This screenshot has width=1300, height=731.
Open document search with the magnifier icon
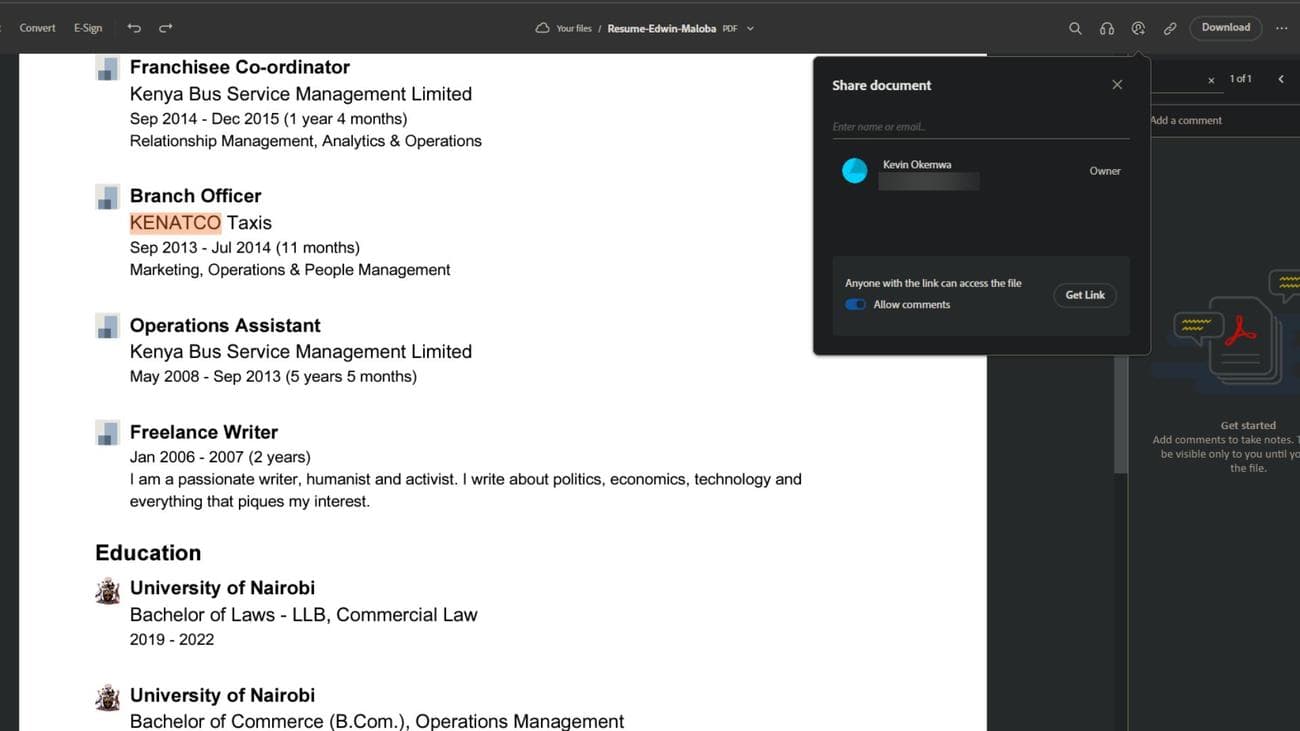pos(1075,27)
